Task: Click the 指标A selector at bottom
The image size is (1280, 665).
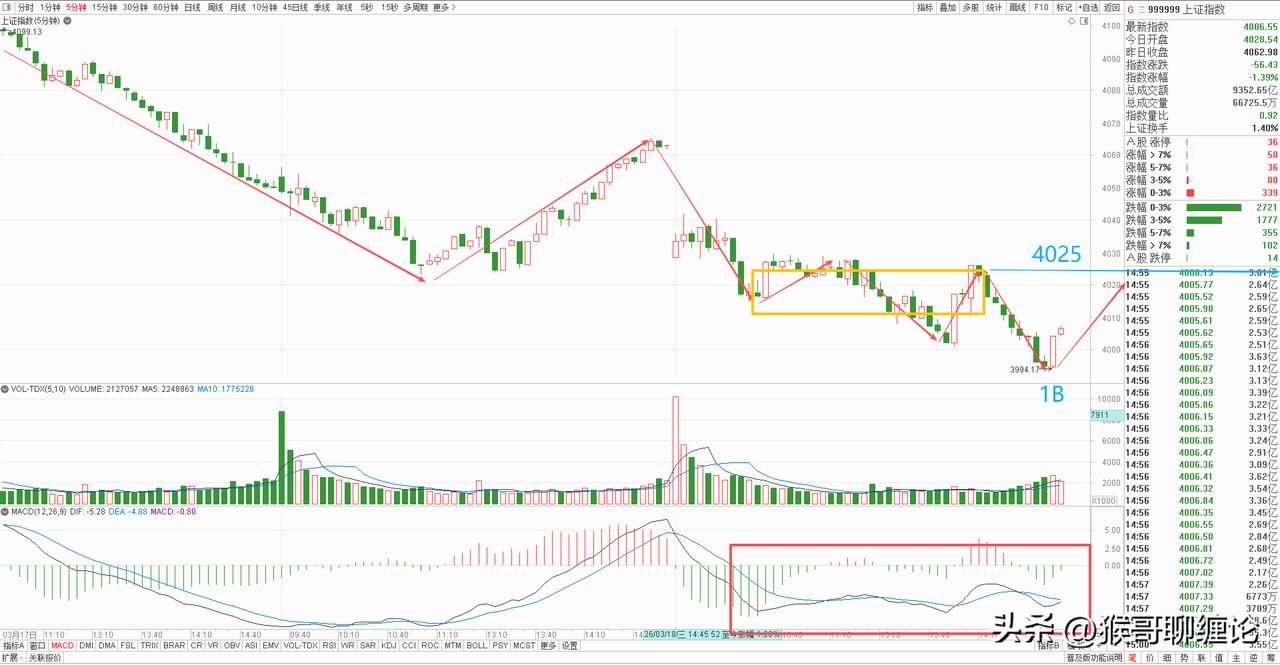Action: tap(13, 645)
